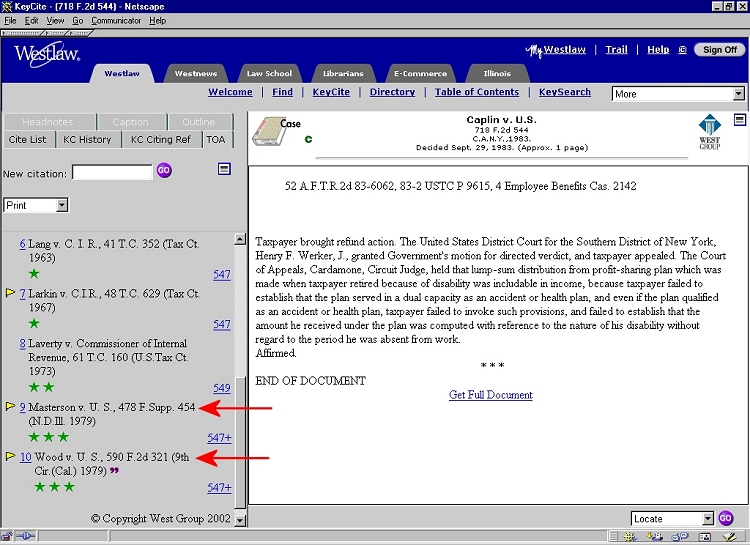Click the Case book icon

point(267,133)
